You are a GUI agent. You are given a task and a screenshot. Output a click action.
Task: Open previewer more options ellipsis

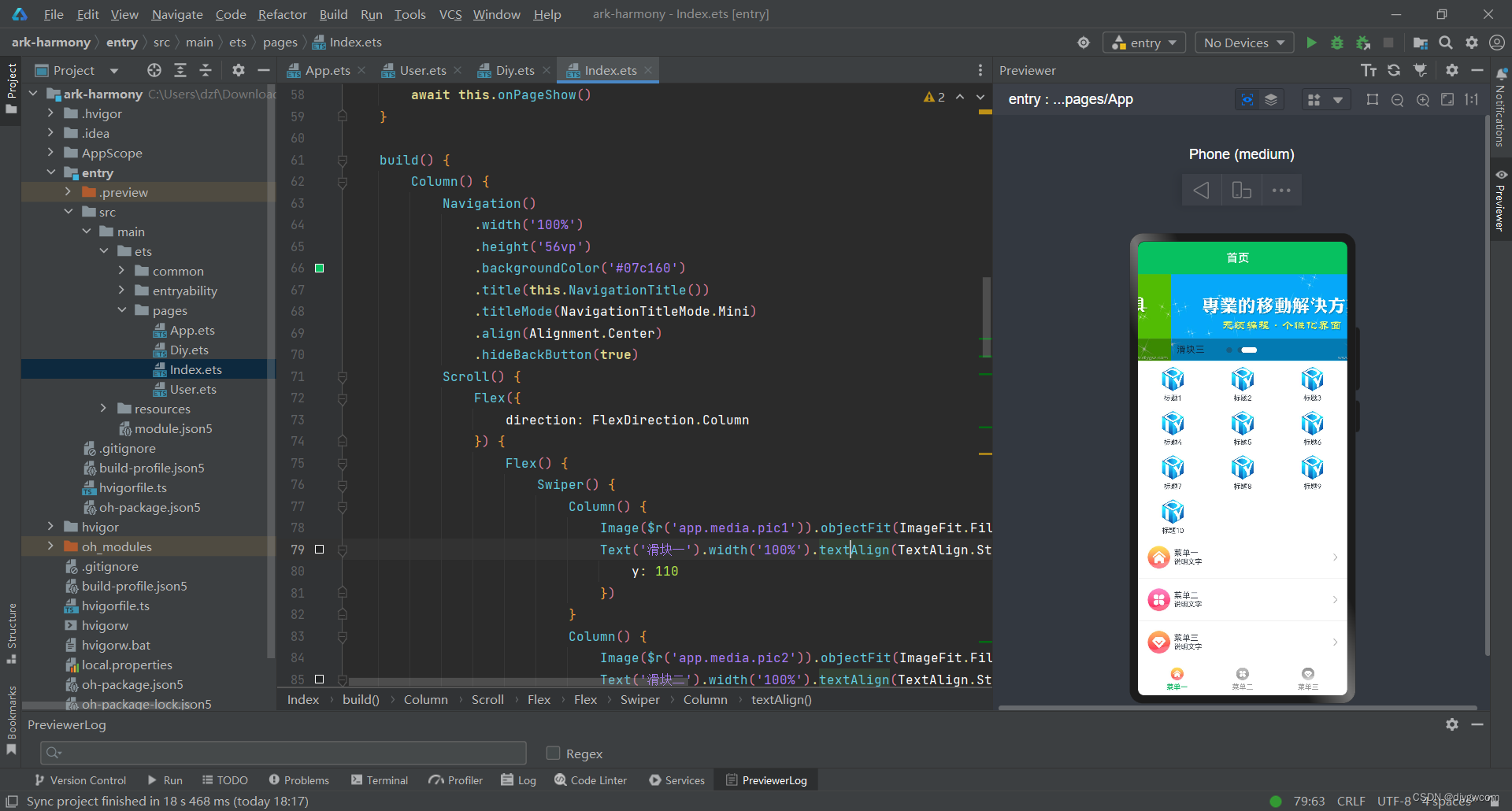point(1281,190)
